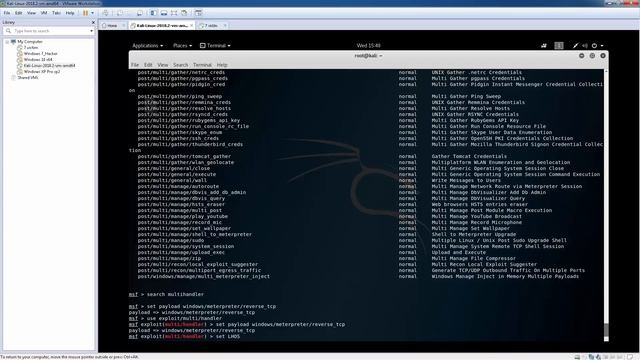Image resolution: width=640 pixels, height=360 pixels.
Task: Click the 'set LHOS' prompt line
Action: click(x=184, y=336)
